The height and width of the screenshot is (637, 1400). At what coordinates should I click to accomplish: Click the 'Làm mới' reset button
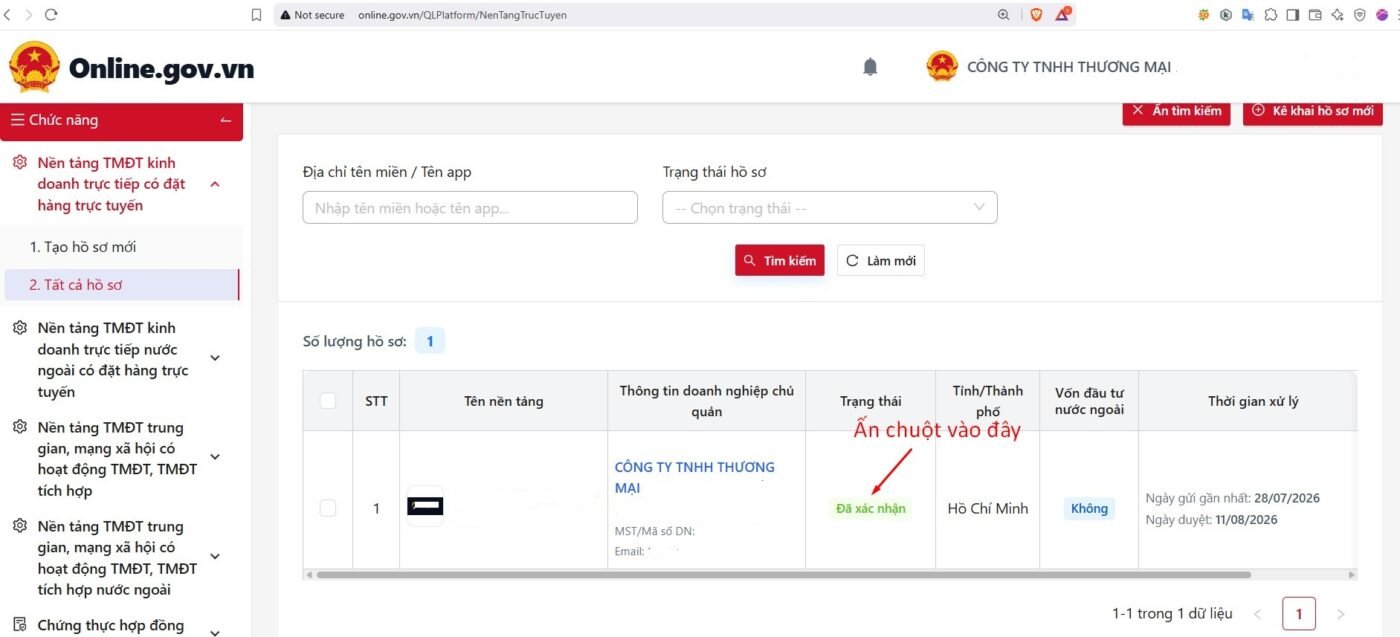coord(880,261)
